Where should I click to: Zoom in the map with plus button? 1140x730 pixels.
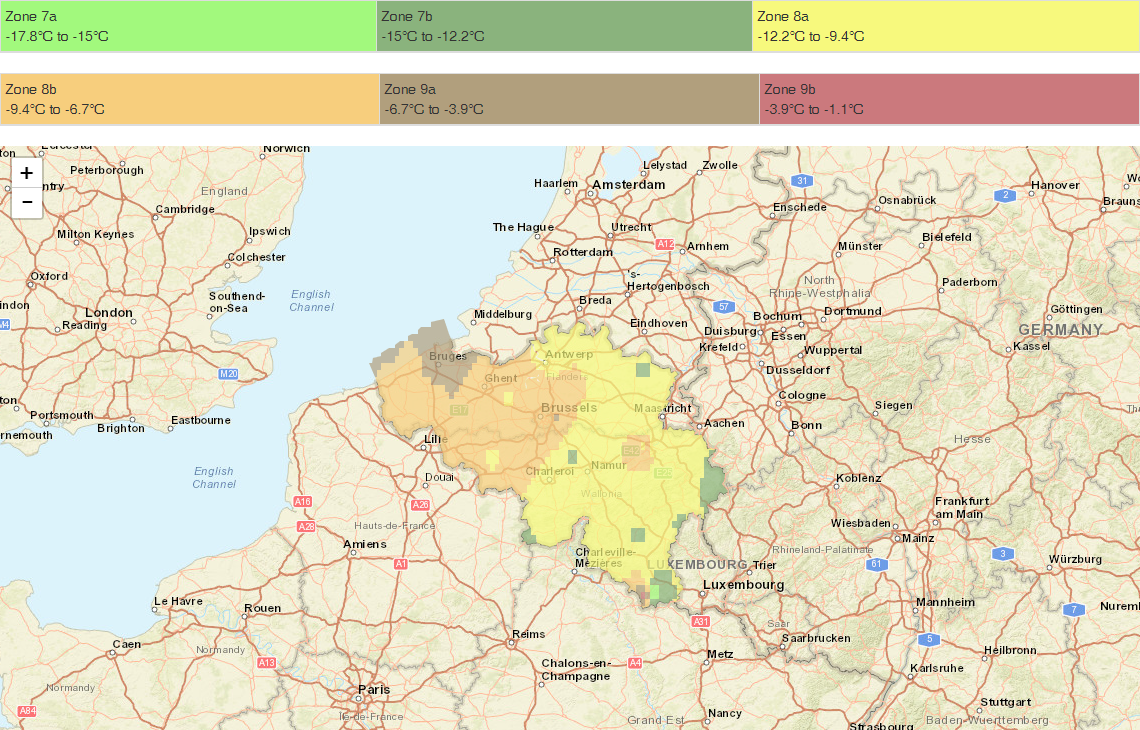27,173
